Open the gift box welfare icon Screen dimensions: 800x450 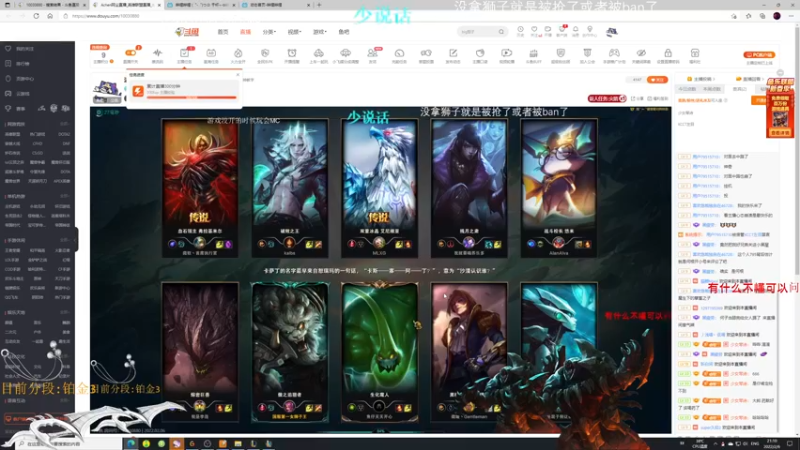tap(695, 53)
